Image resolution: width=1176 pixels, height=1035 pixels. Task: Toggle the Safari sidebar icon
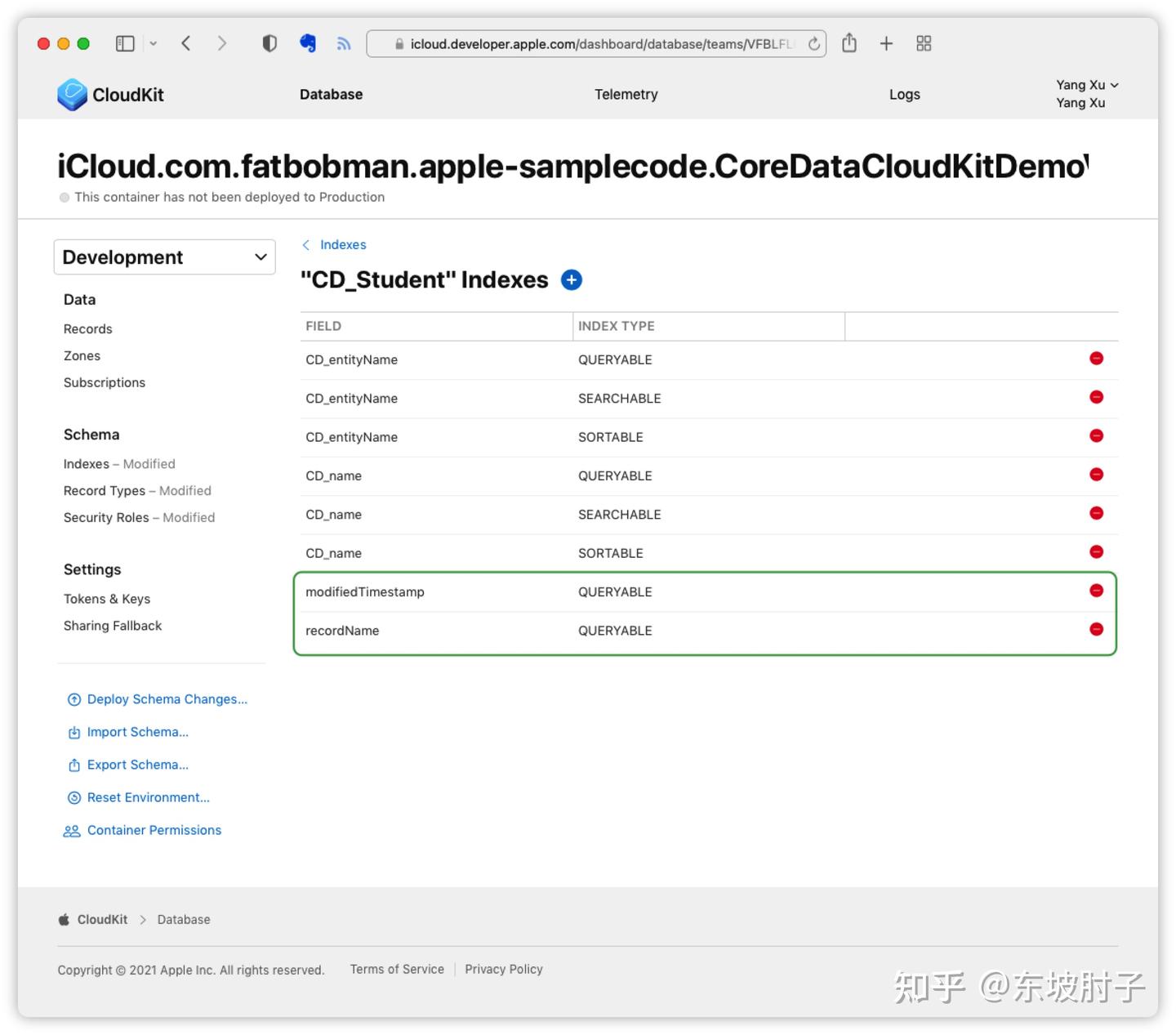click(125, 43)
